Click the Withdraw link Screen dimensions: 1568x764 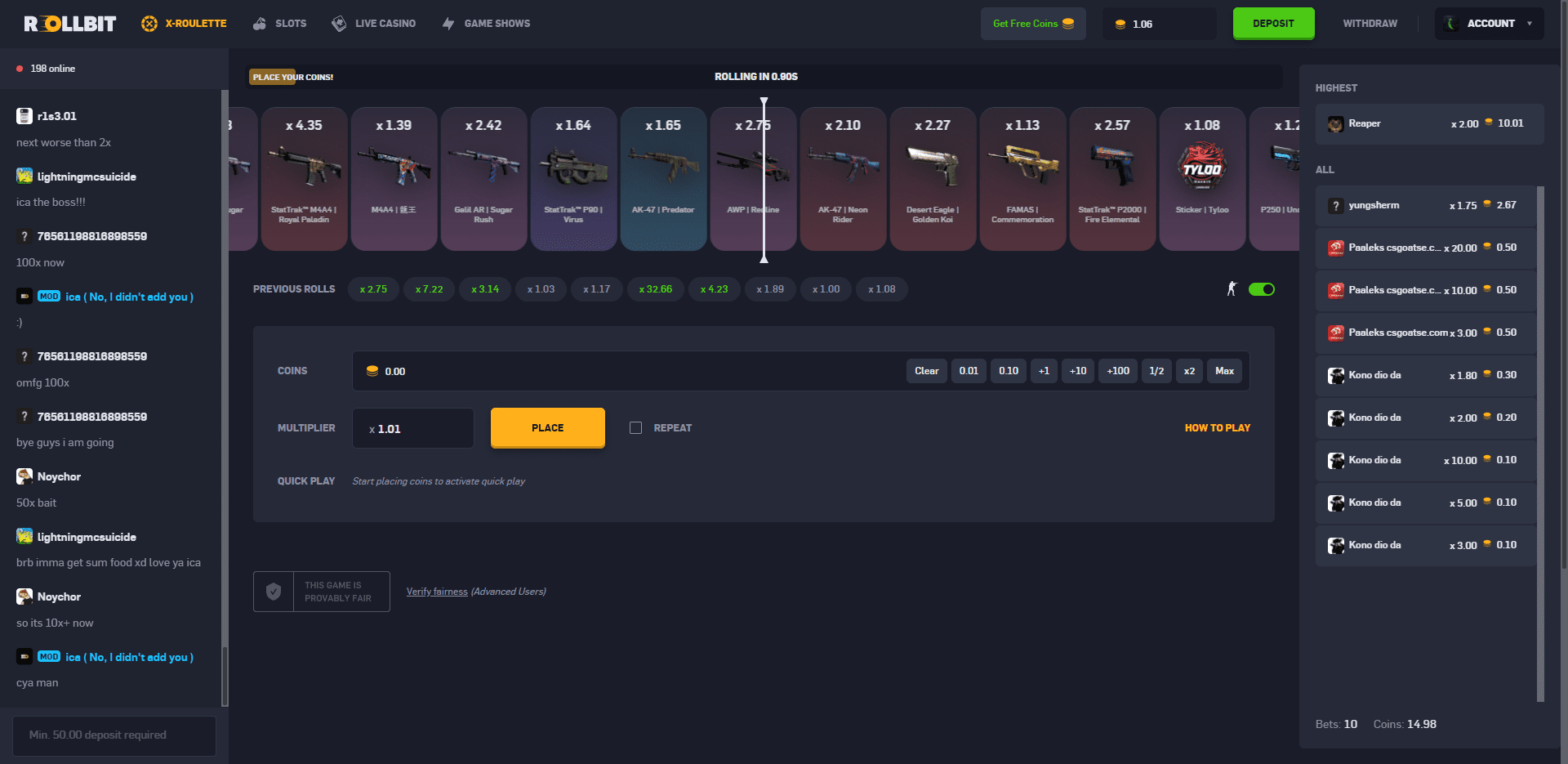point(1370,24)
